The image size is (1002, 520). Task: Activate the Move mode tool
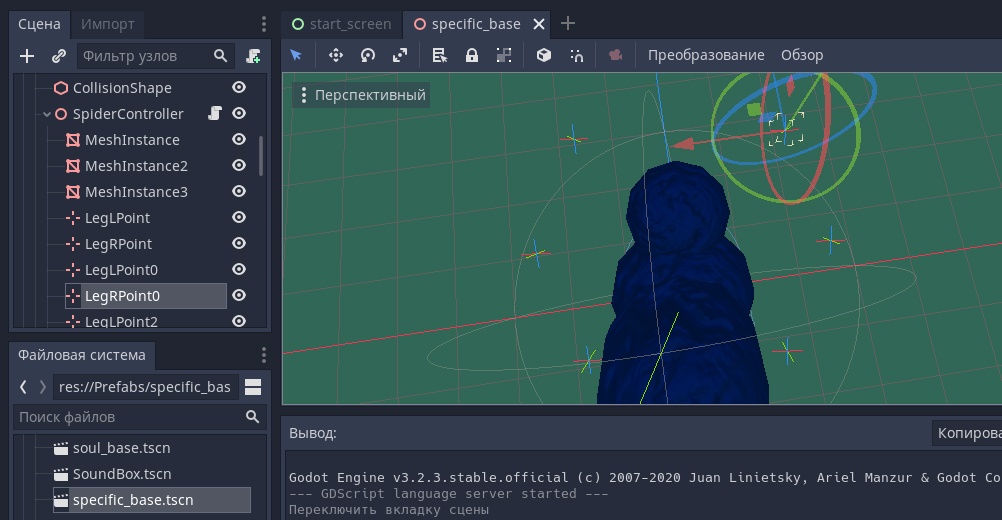click(x=335, y=55)
